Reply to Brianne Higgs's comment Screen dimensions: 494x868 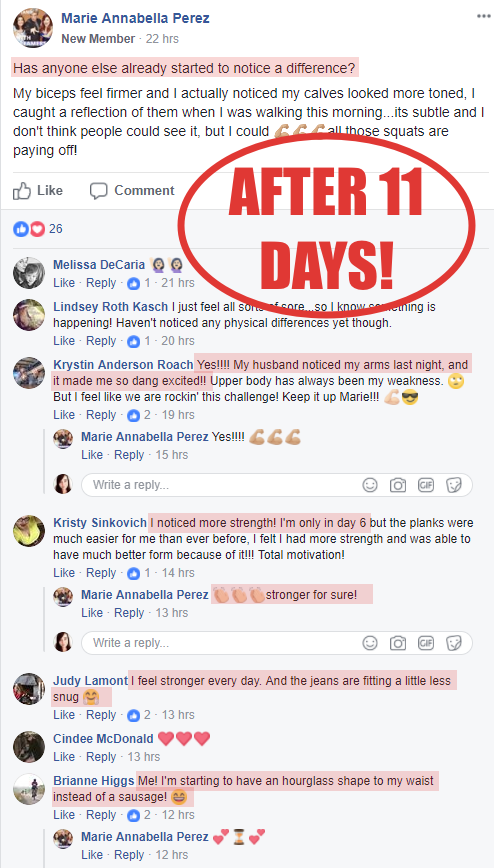click(101, 815)
